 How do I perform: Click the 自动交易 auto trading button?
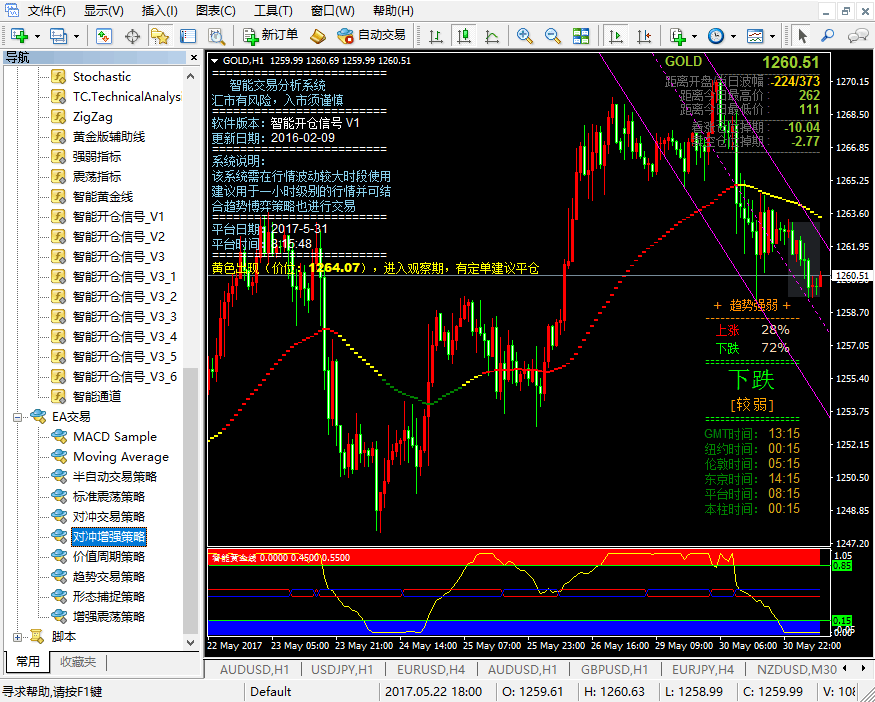coord(372,36)
